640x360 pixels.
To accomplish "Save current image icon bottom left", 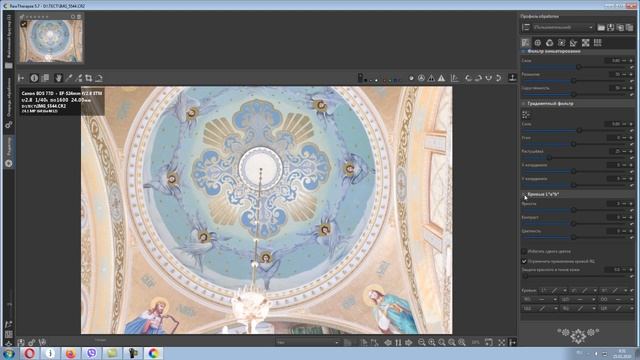I will 21,342.
